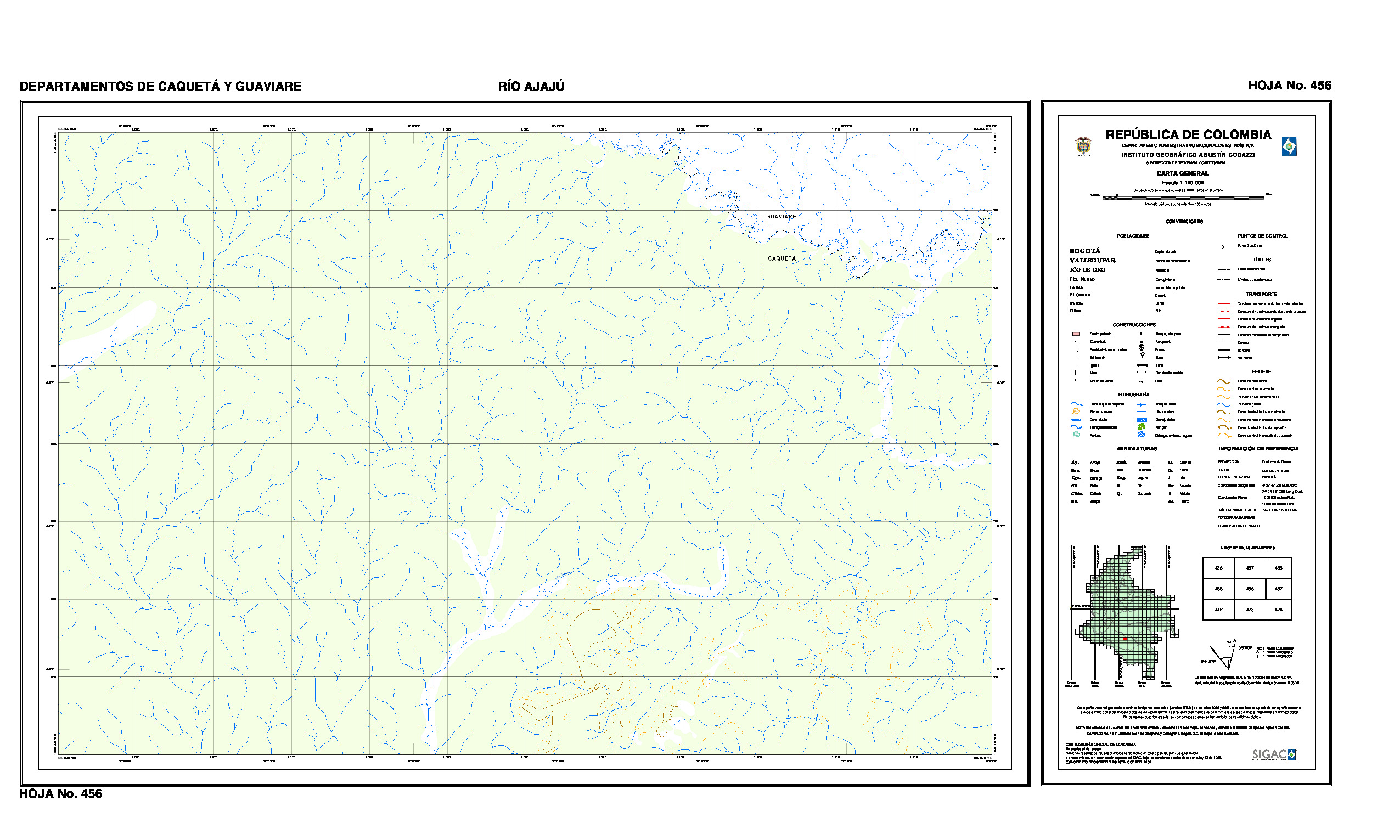1400x840 pixels.
Task: Click the SIGAC logo in the legend footer
Action: click(x=1274, y=754)
